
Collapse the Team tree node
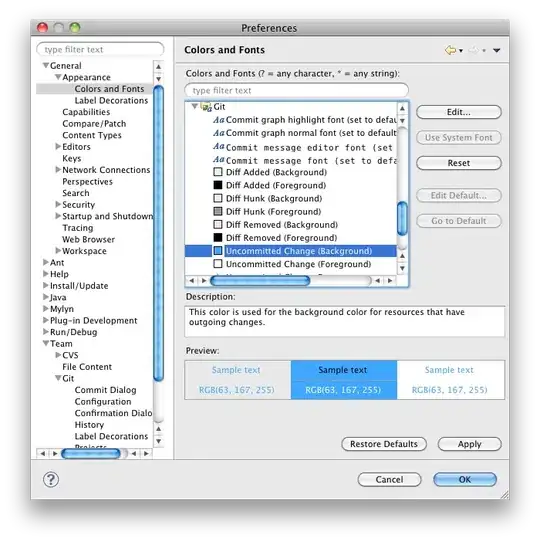[46, 343]
